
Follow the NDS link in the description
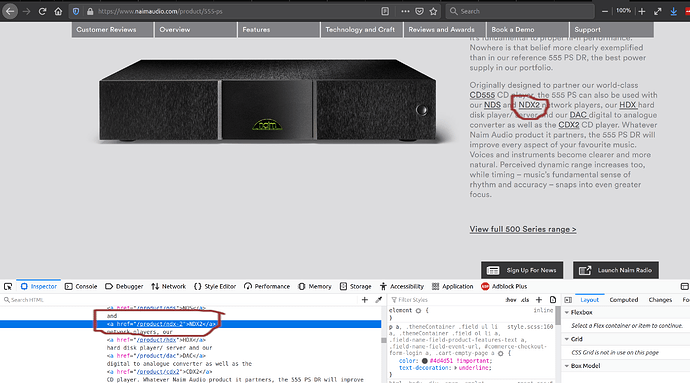(x=492, y=105)
